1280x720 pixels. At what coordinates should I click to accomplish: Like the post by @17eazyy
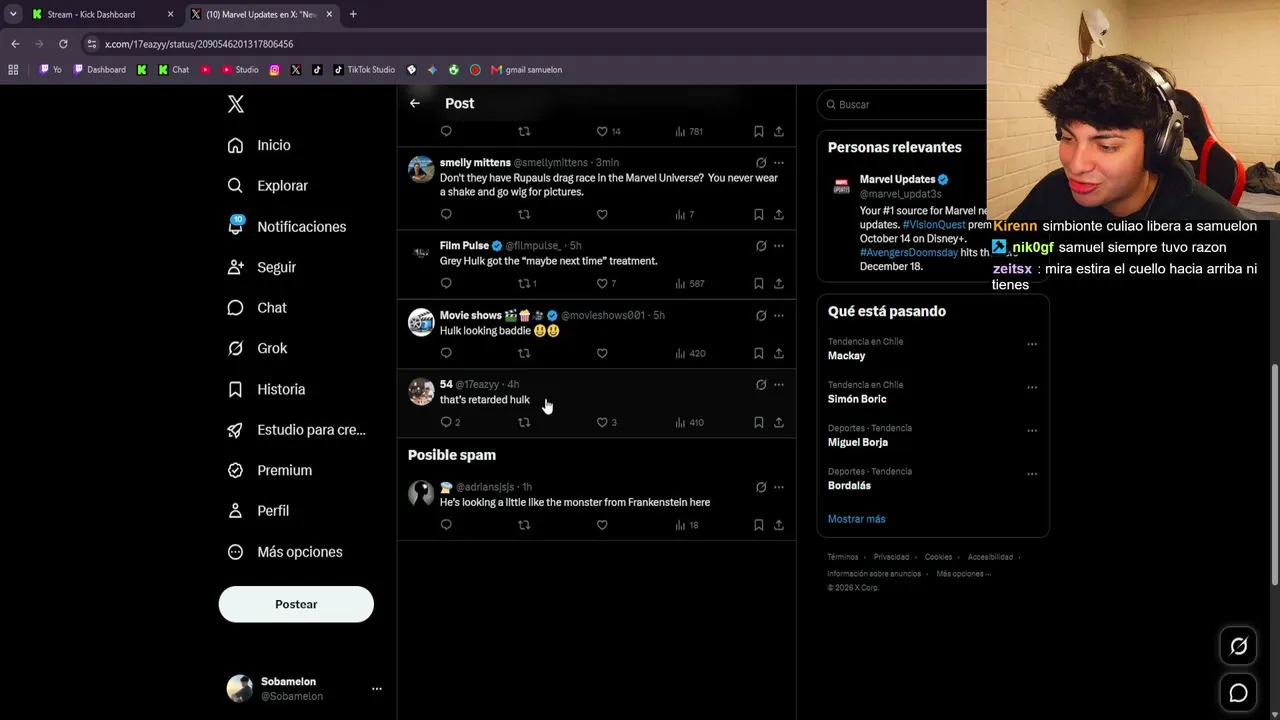click(606, 422)
